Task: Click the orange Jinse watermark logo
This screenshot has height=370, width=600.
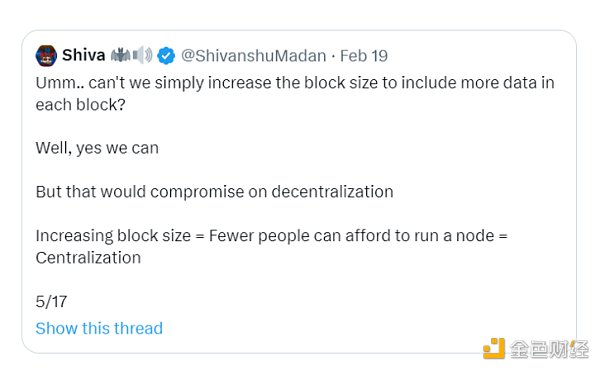Action: (494, 348)
